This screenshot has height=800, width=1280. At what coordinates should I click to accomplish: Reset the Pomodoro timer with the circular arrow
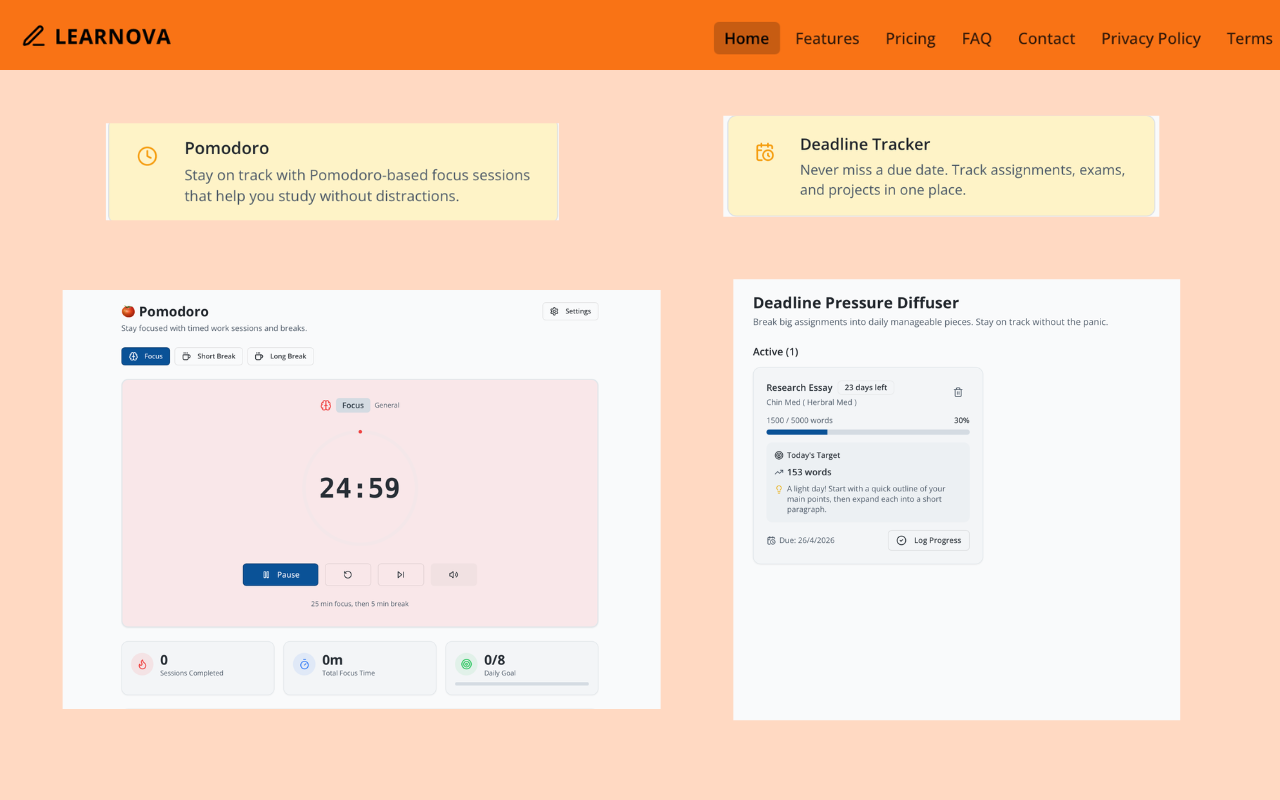point(348,574)
